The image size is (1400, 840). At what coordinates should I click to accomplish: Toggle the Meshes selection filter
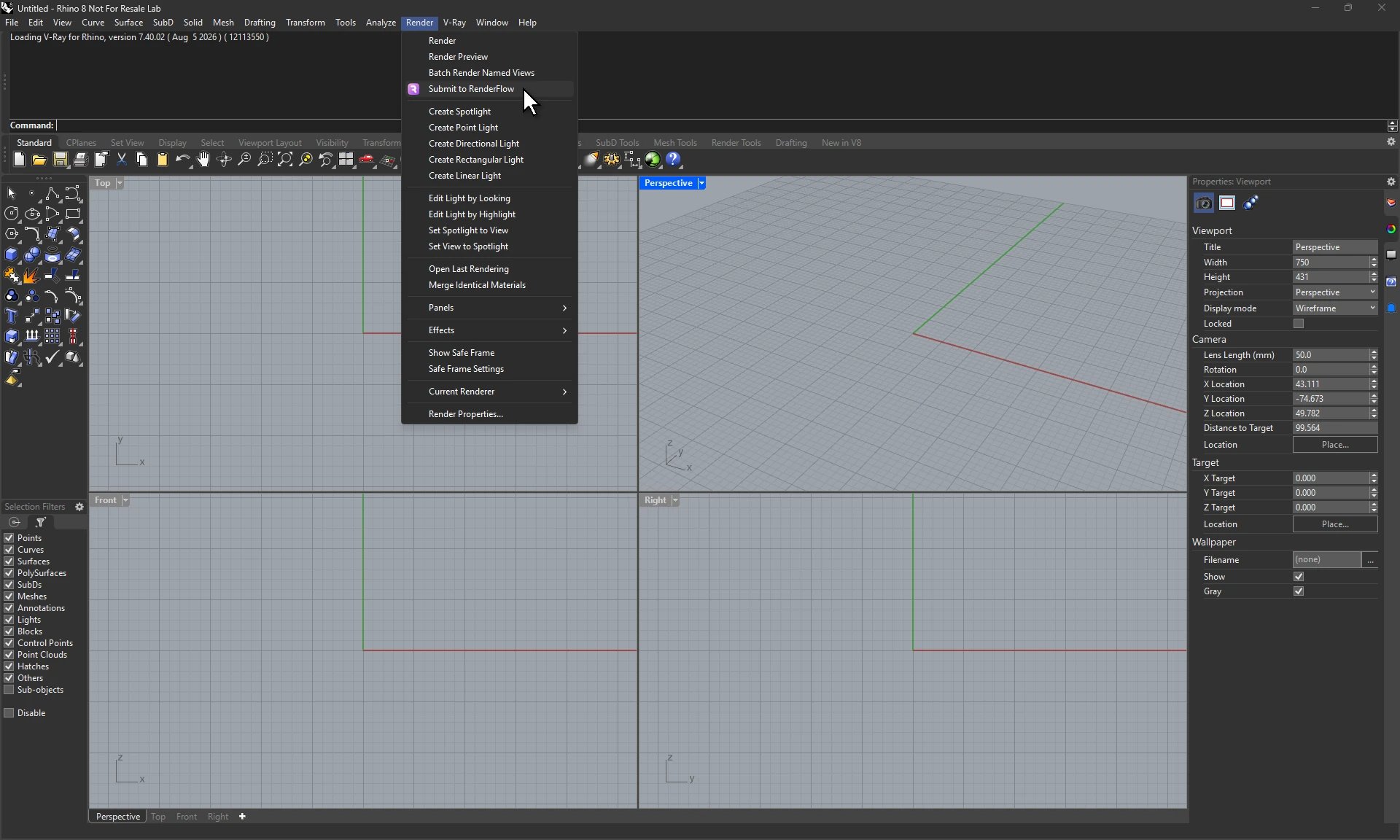(x=9, y=596)
